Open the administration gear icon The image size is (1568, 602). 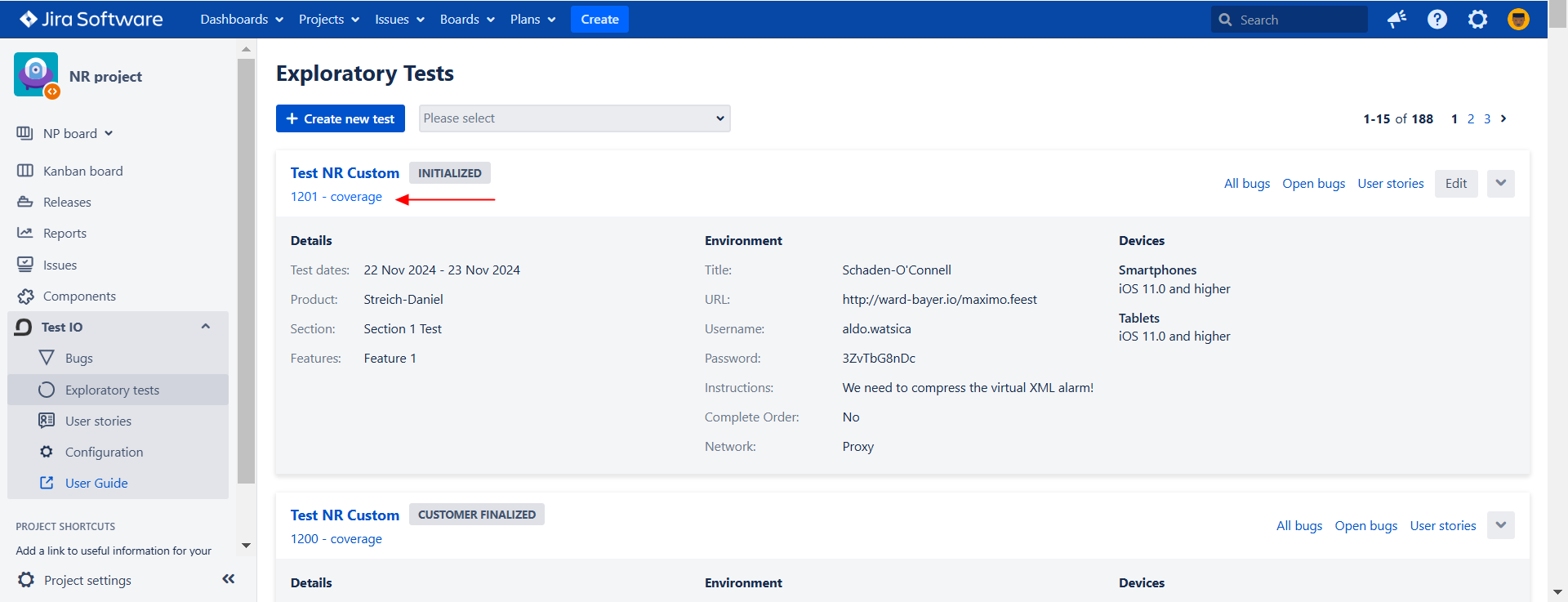click(x=1477, y=19)
